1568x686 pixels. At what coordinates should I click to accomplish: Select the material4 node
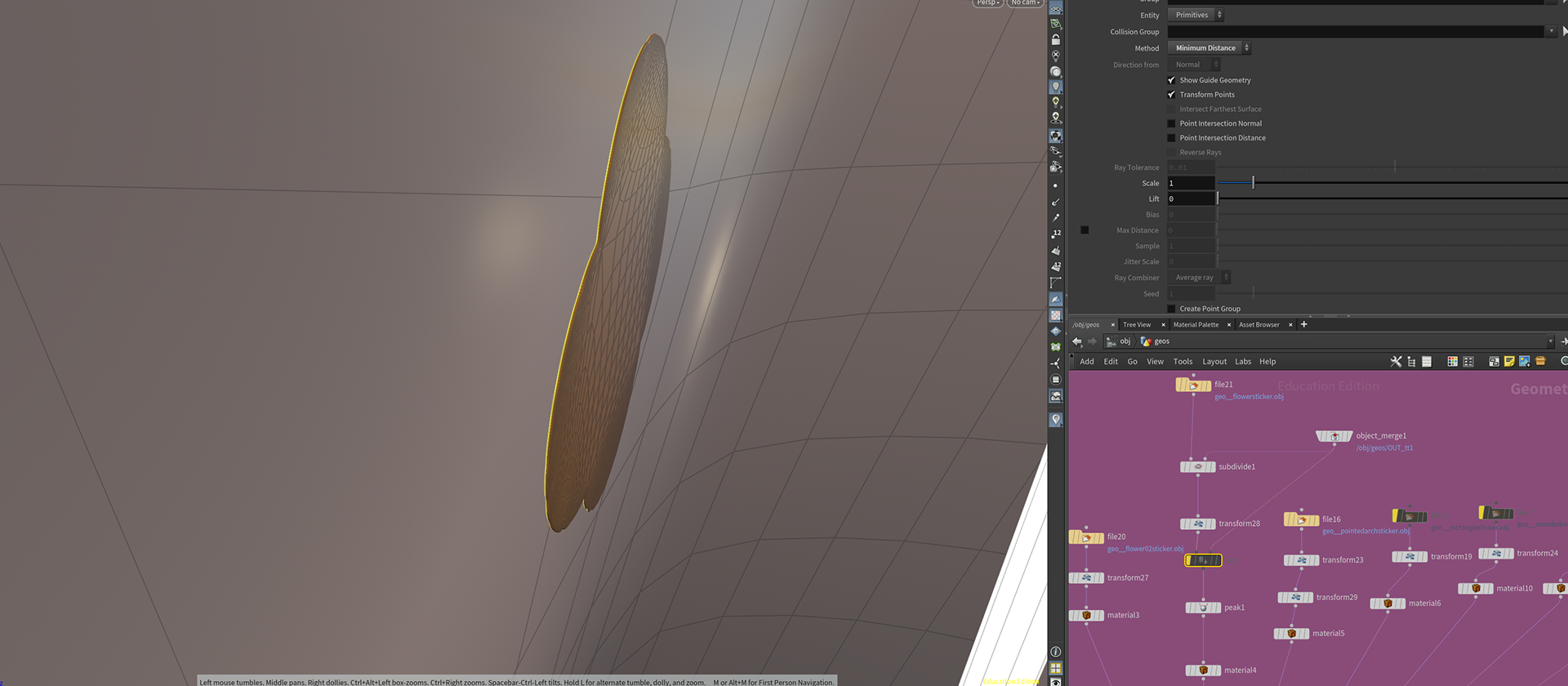[1203, 670]
